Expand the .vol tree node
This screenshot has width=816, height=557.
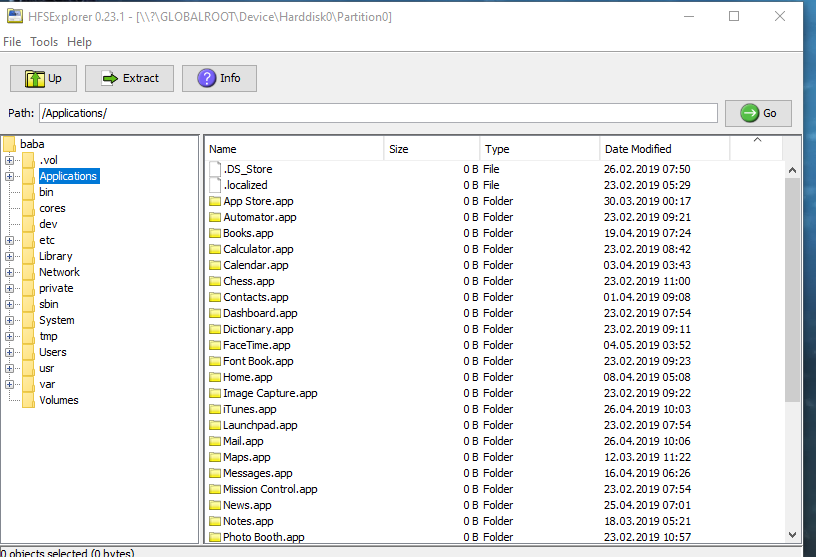(x=9, y=160)
